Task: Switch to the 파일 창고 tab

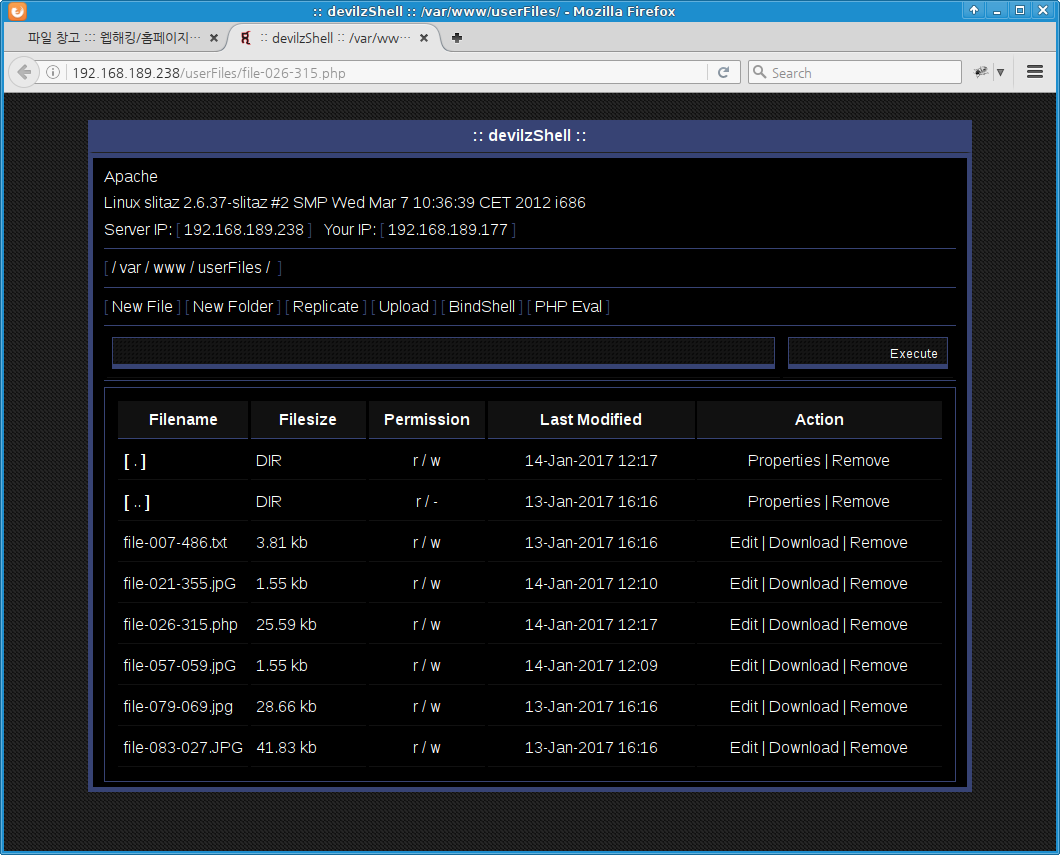Action: (x=114, y=38)
